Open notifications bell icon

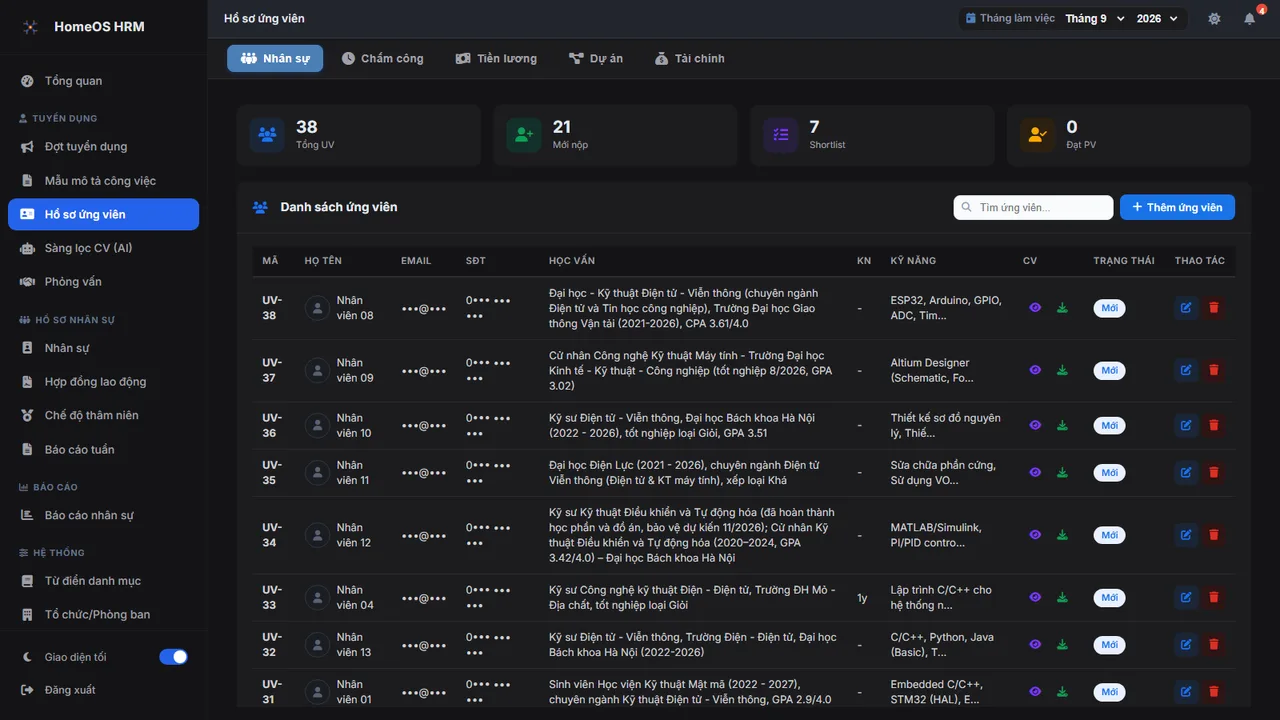click(1250, 19)
